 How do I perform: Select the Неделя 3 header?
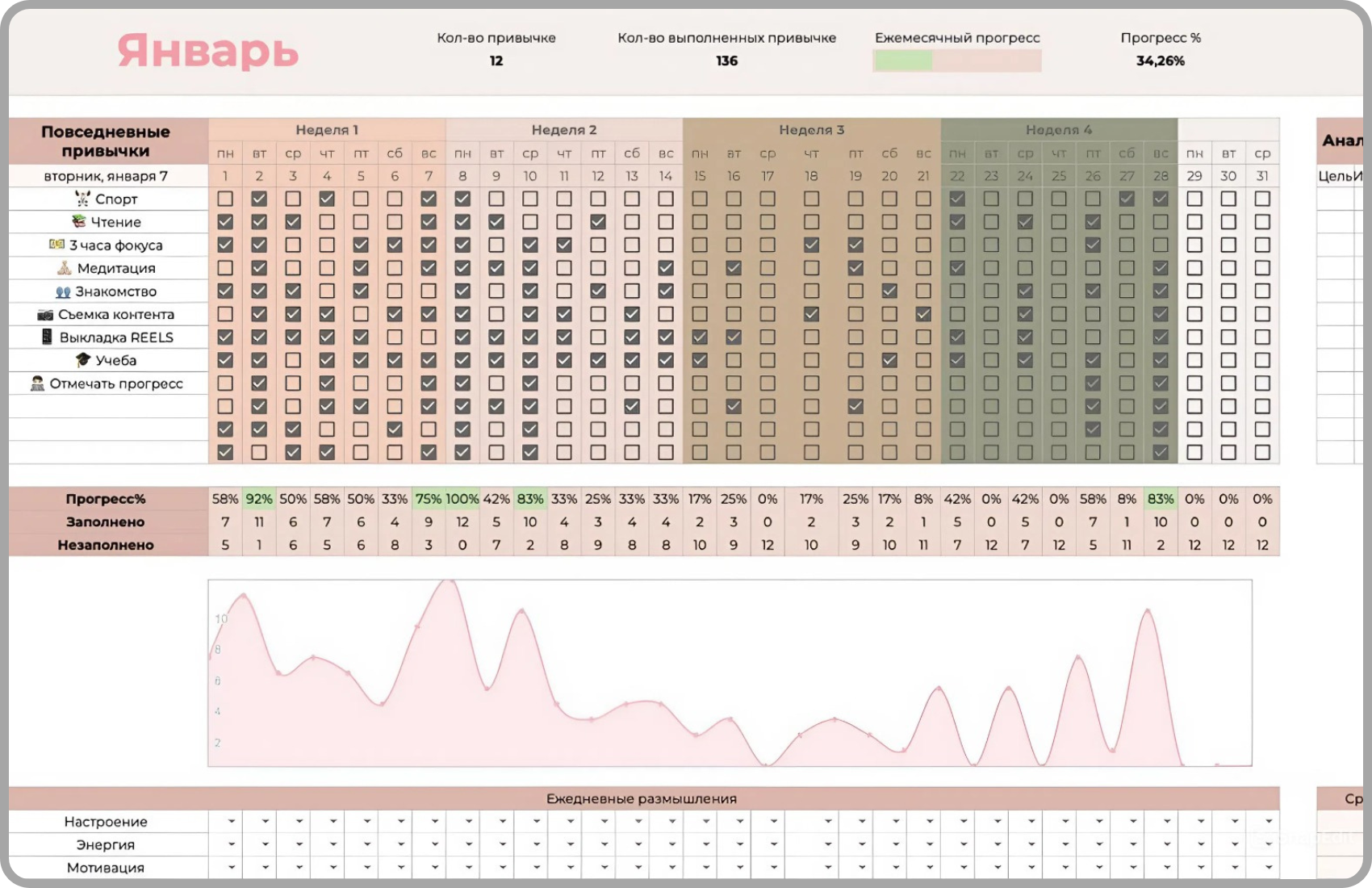(x=811, y=130)
